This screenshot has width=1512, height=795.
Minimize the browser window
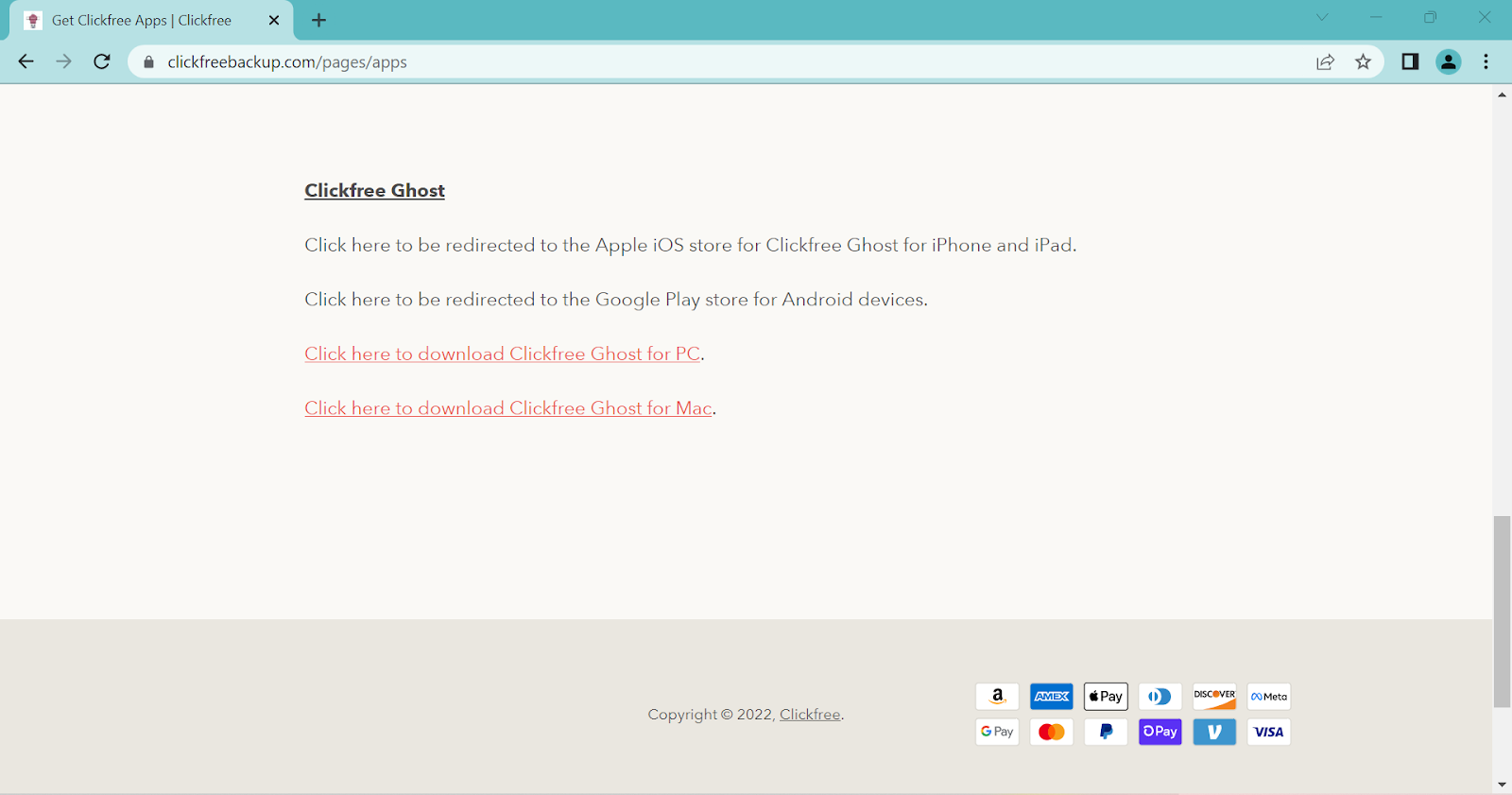click(1376, 17)
